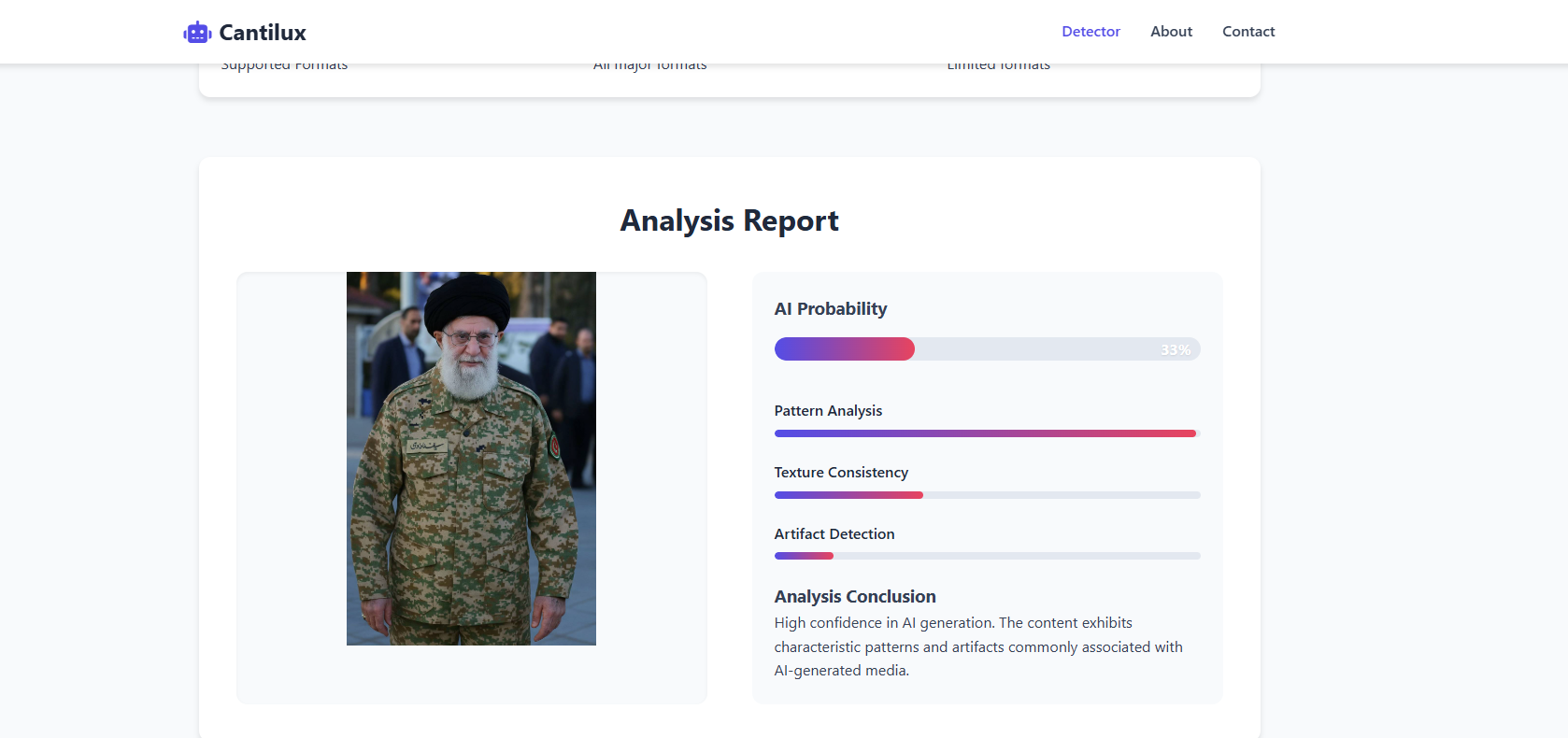Open the Detector navigation tab

tap(1090, 32)
